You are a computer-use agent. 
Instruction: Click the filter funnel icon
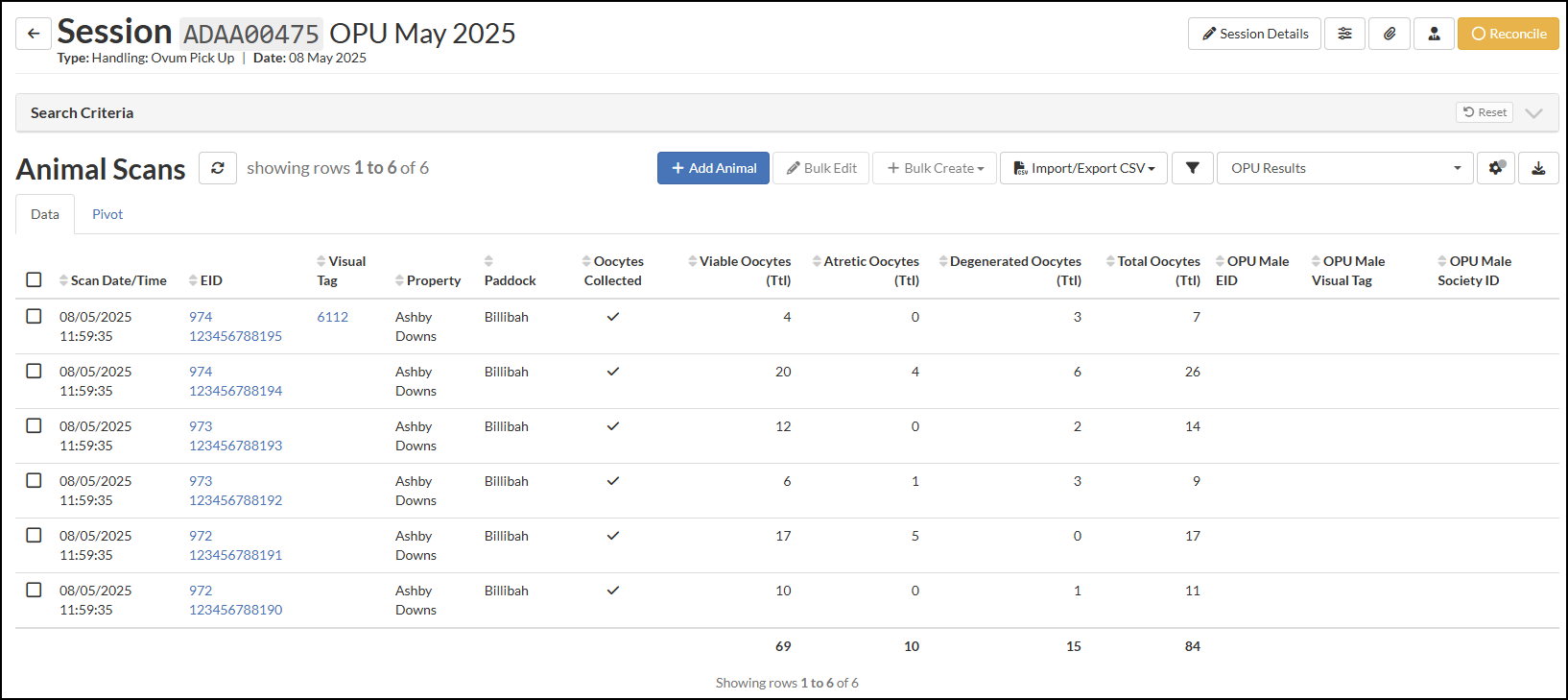click(x=1192, y=168)
